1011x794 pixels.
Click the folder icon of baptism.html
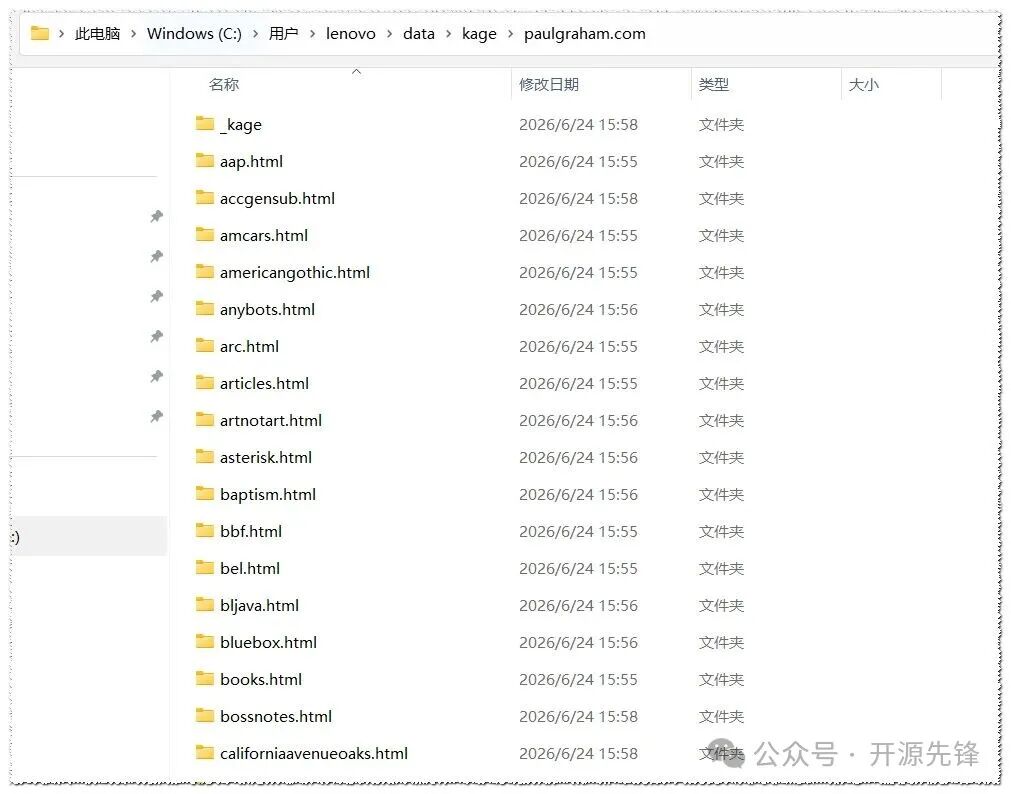pyautogui.click(x=204, y=493)
